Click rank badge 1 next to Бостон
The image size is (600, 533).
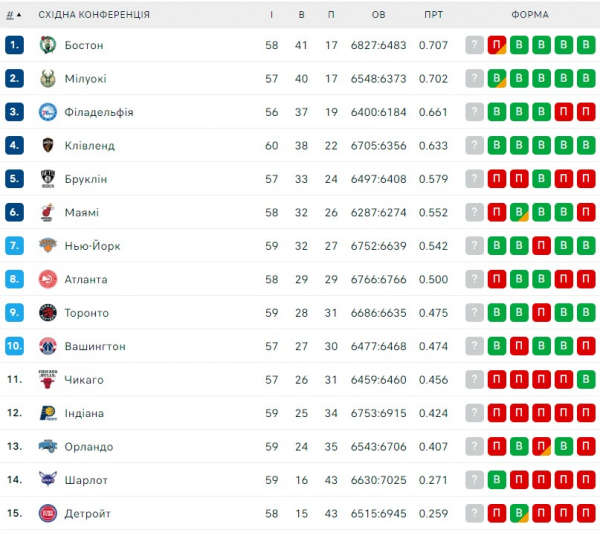tap(14, 45)
